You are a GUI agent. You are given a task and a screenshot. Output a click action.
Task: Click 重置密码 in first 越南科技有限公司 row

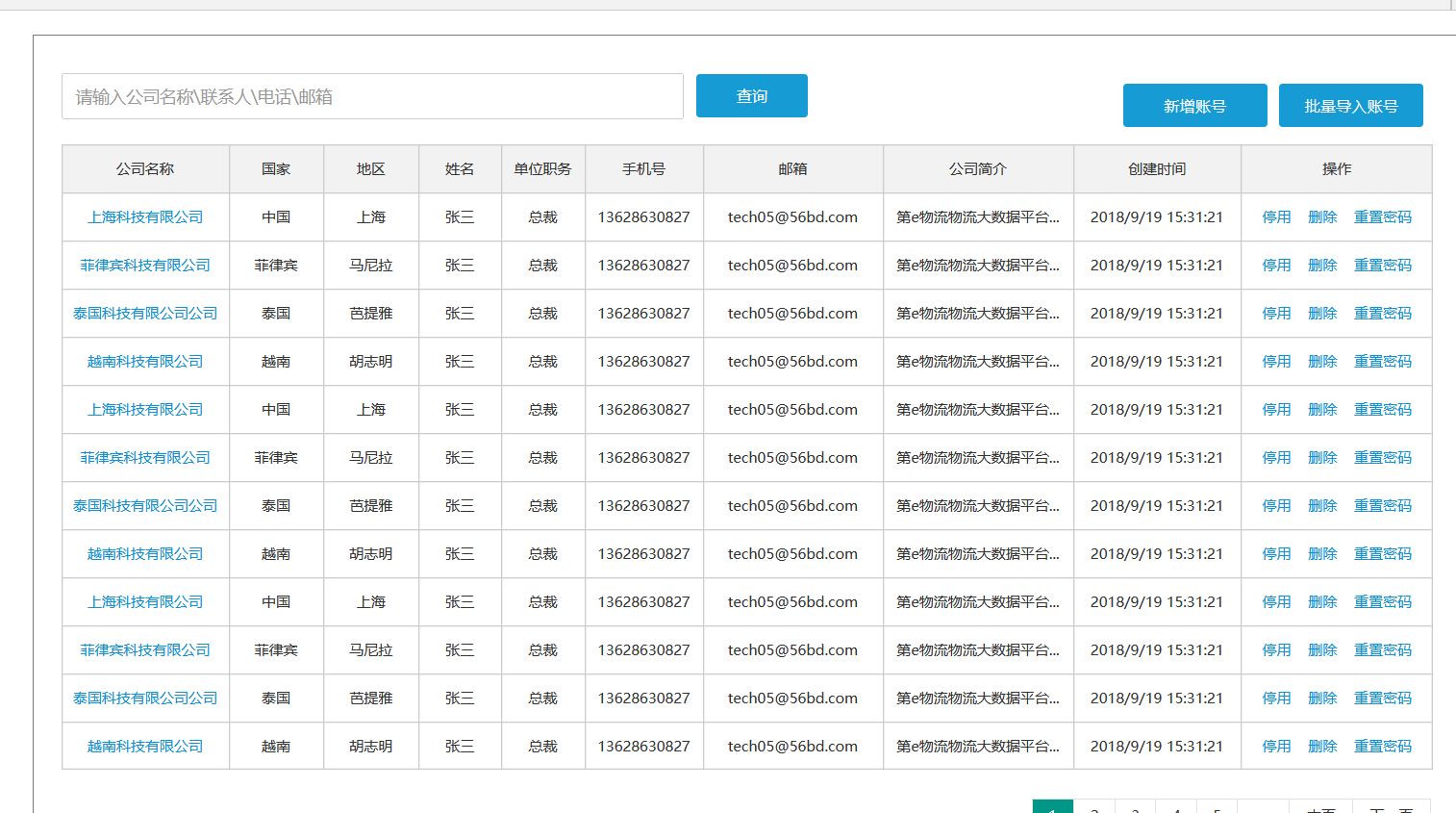pos(1383,362)
